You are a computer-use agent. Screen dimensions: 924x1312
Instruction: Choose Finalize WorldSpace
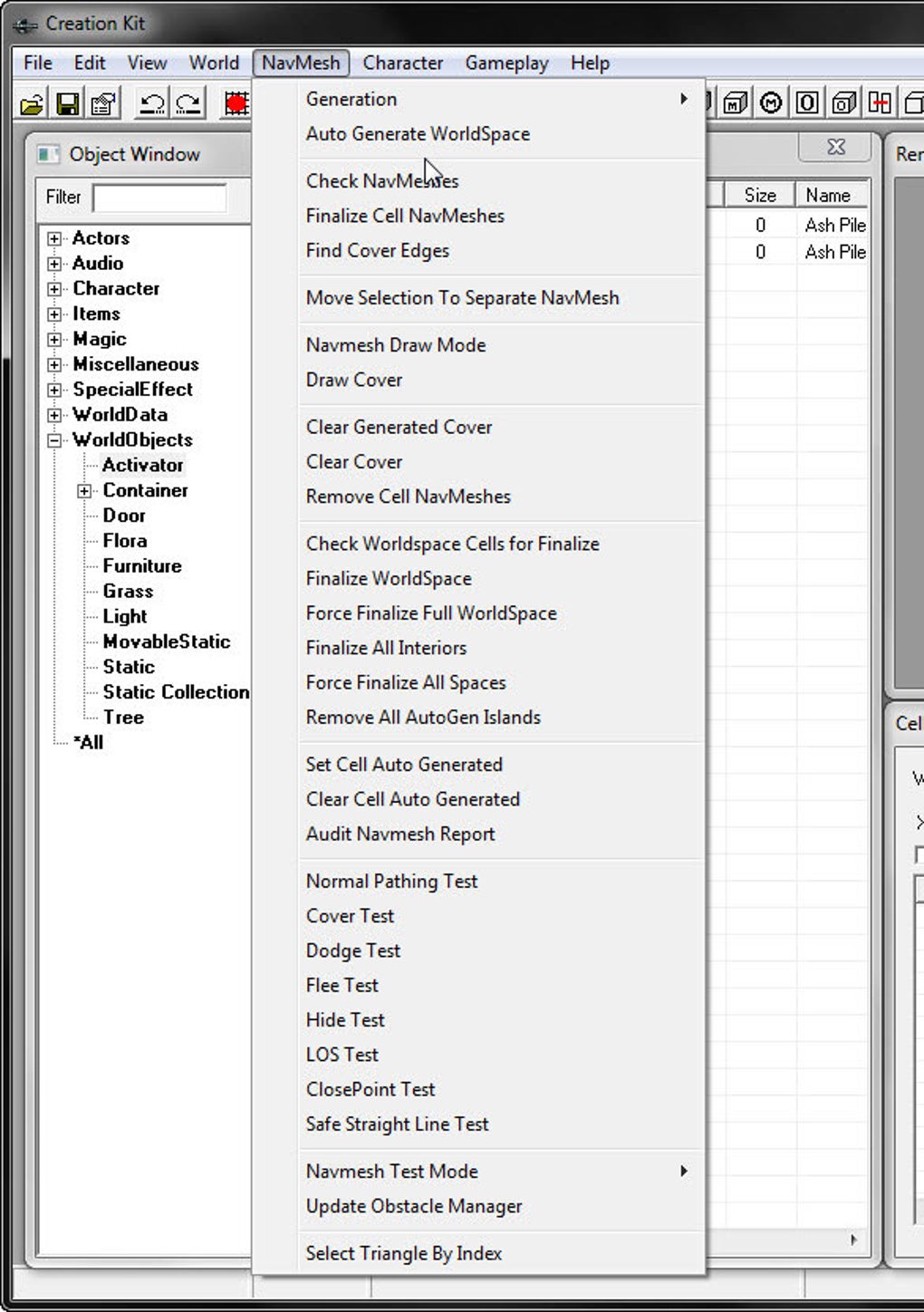coord(502,578)
